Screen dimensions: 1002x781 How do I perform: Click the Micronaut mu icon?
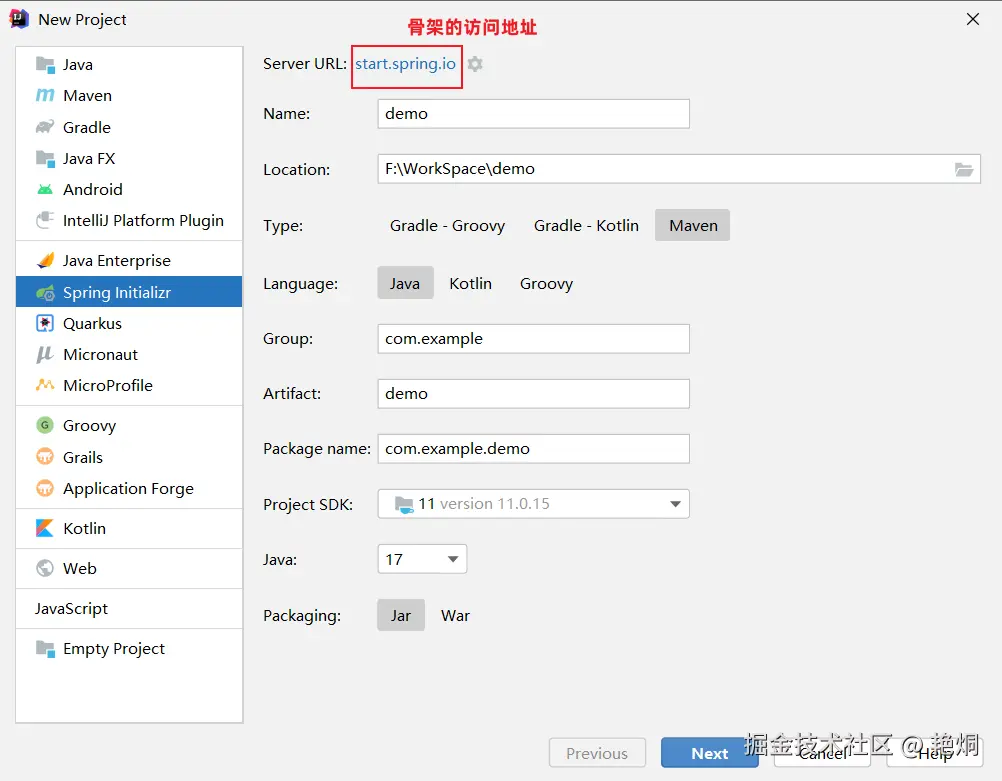tap(45, 355)
